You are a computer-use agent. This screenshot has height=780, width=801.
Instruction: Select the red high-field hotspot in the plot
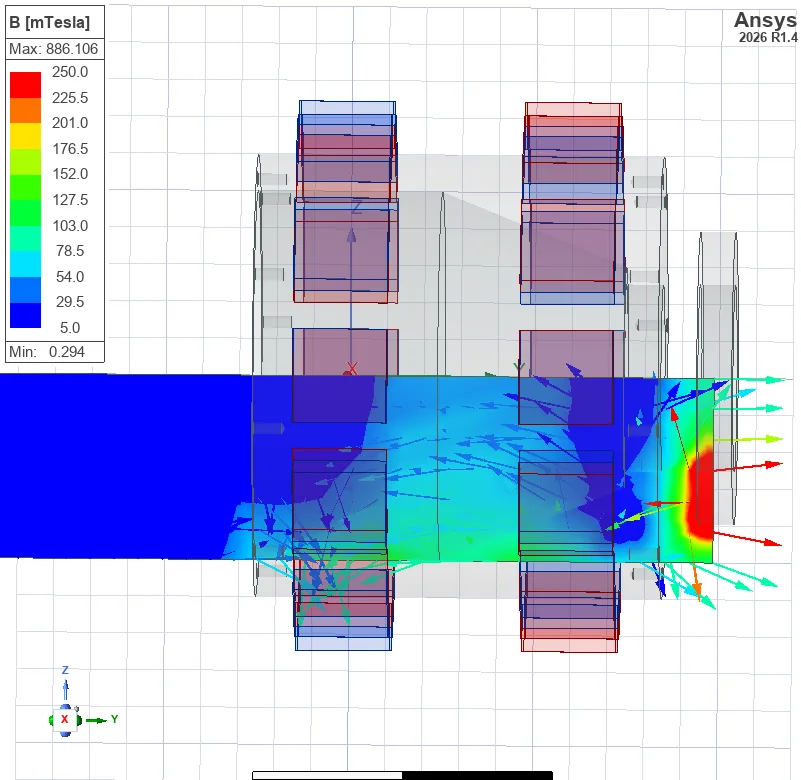(x=700, y=494)
